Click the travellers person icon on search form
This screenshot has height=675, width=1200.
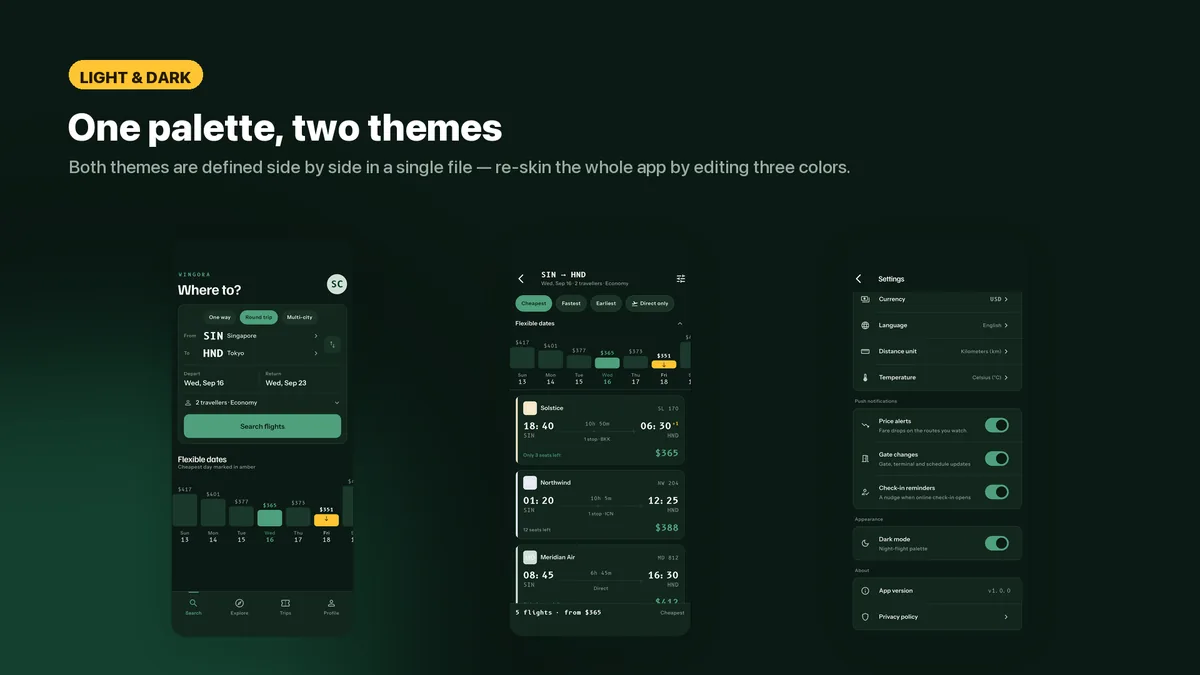[188, 402]
